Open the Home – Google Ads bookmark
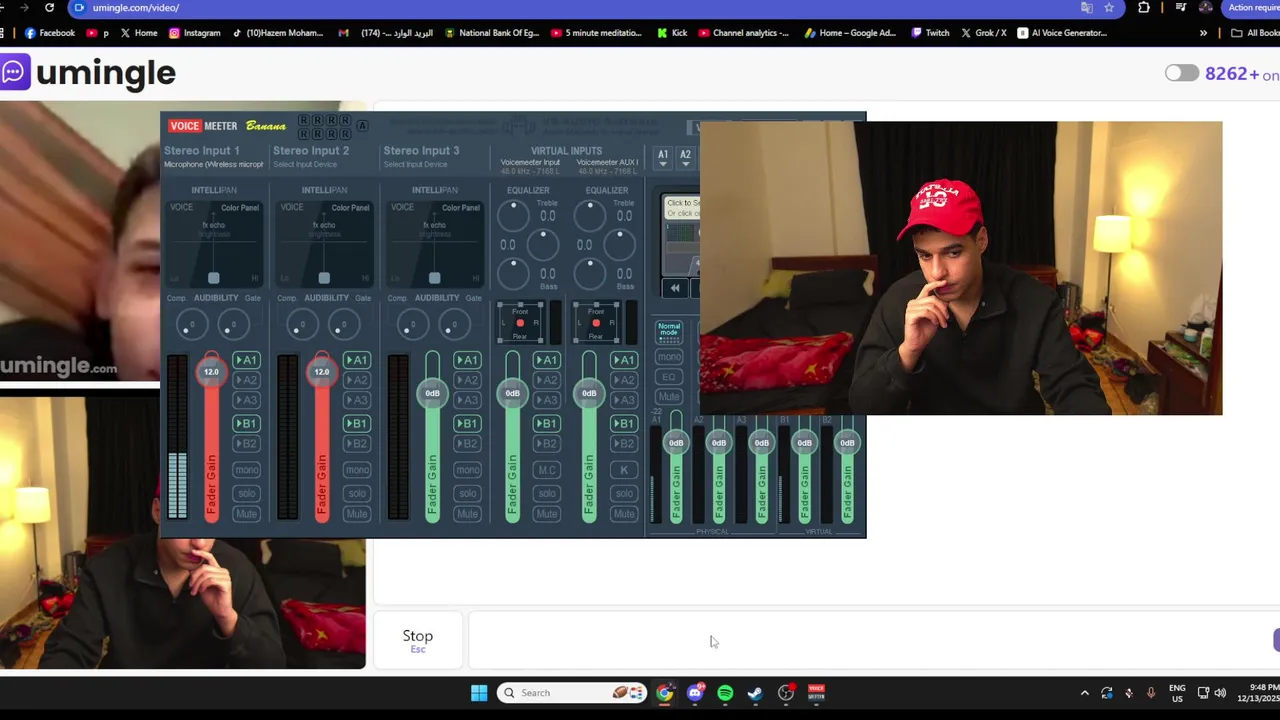The width and height of the screenshot is (1280, 720). (x=850, y=33)
